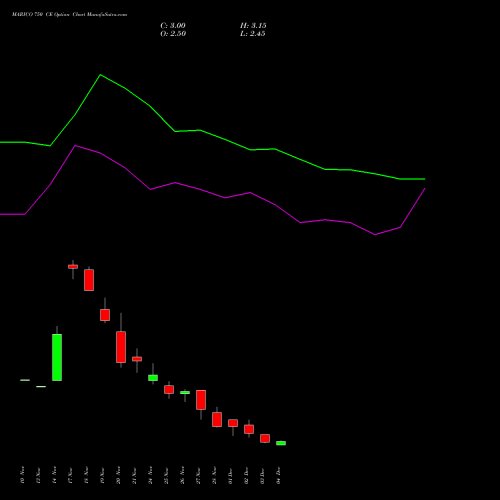Select the red candle for 18 Nov
This screenshot has width=500, height=500.
point(89,280)
